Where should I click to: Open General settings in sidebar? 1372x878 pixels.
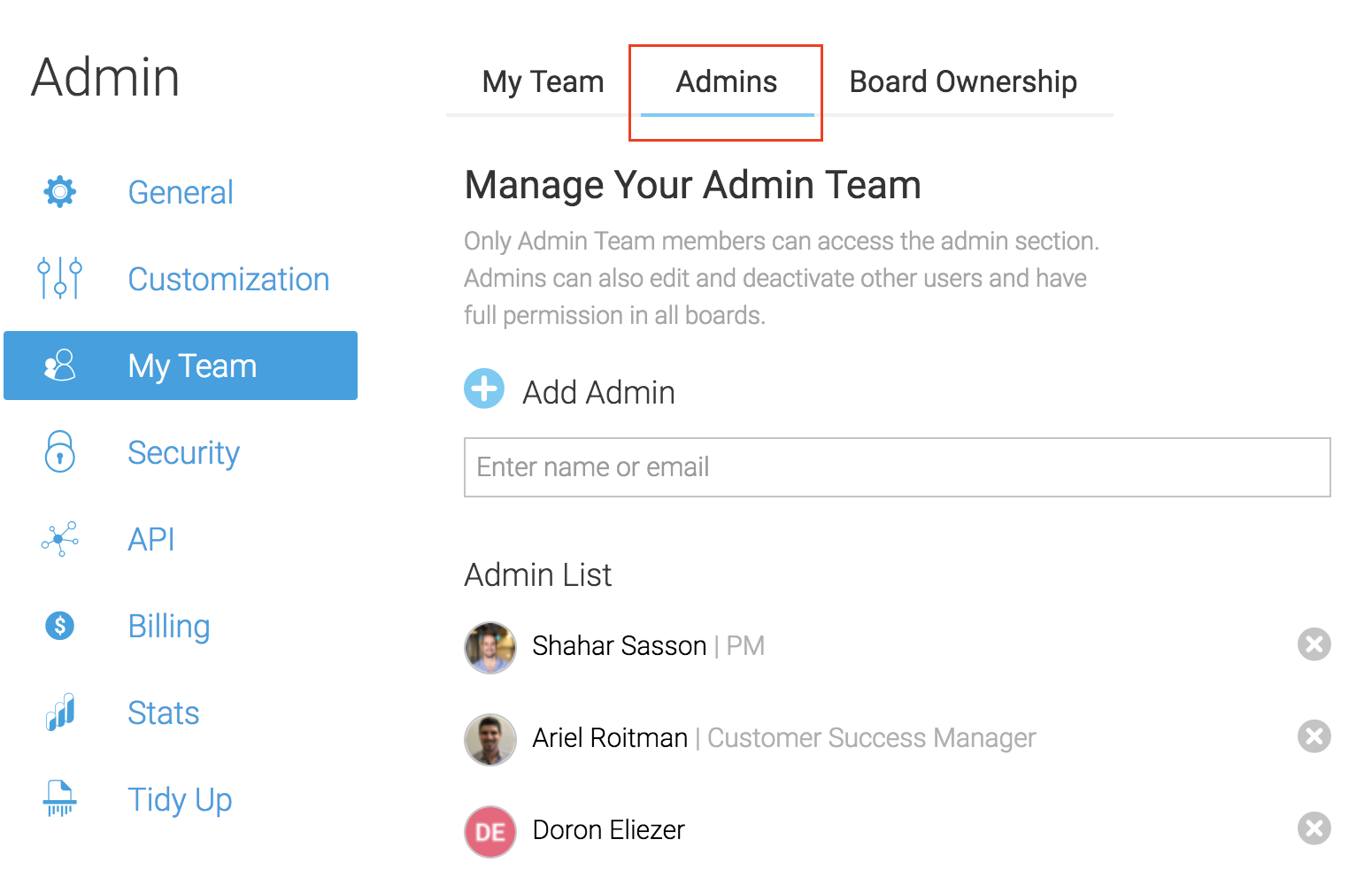(x=181, y=192)
